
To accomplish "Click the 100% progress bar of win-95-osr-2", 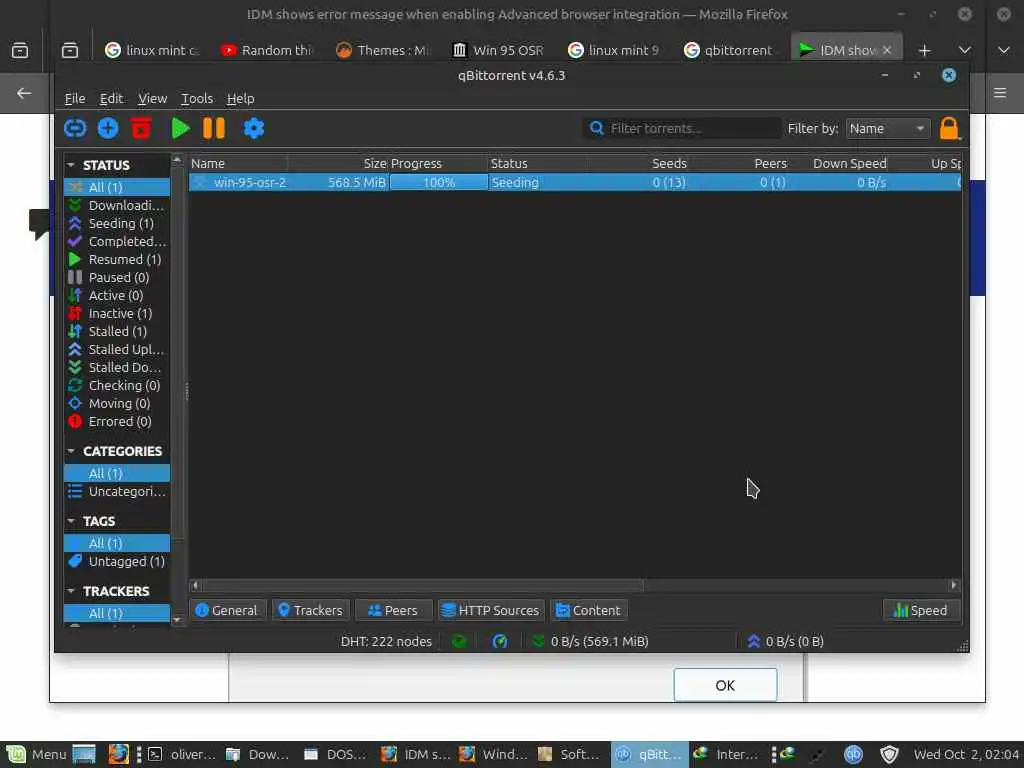I will [x=439, y=183].
